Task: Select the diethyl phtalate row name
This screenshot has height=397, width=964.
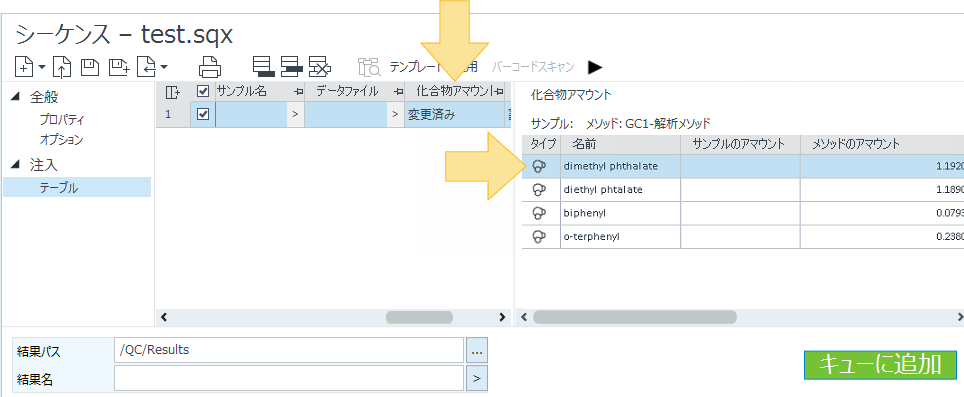Action: coord(603,190)
